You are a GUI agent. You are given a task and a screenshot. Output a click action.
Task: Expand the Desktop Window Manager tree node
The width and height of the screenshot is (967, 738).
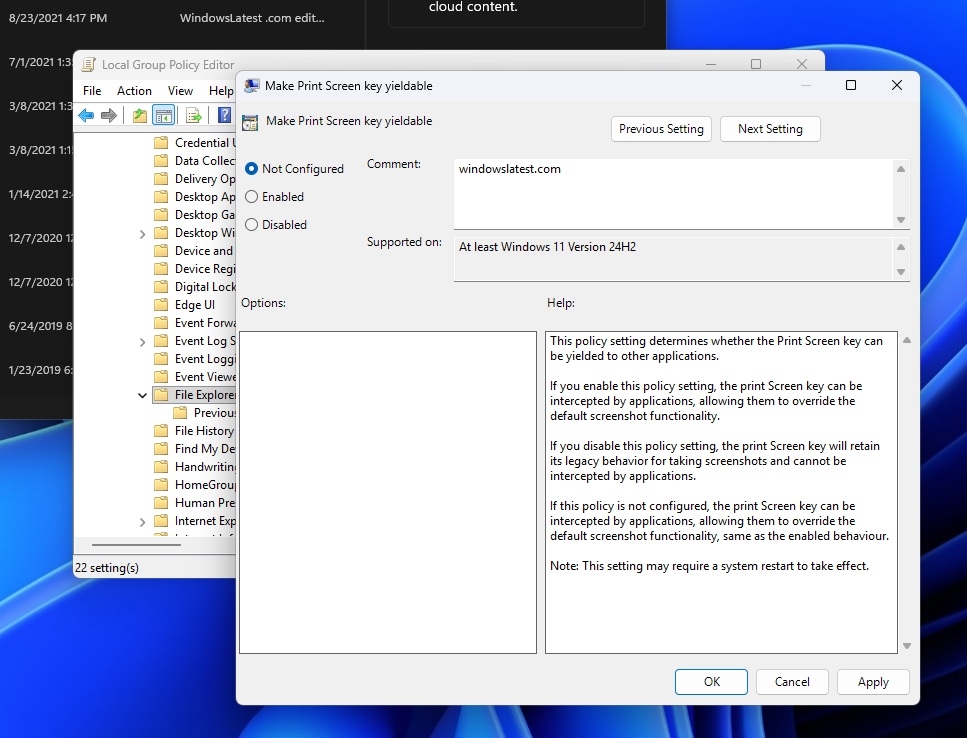click(x=142, y=233)
